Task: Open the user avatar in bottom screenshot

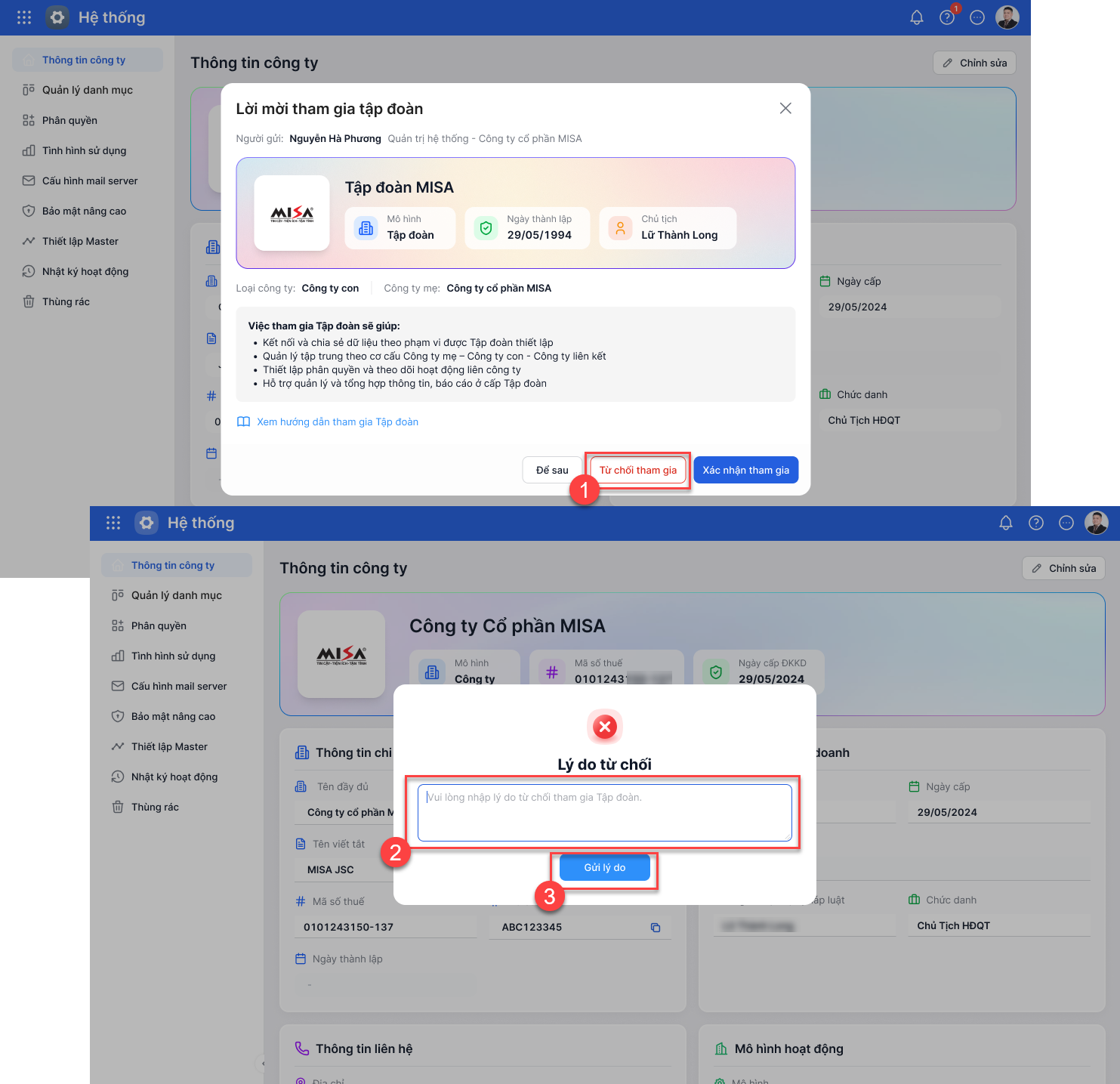Action: point(1097,523)
